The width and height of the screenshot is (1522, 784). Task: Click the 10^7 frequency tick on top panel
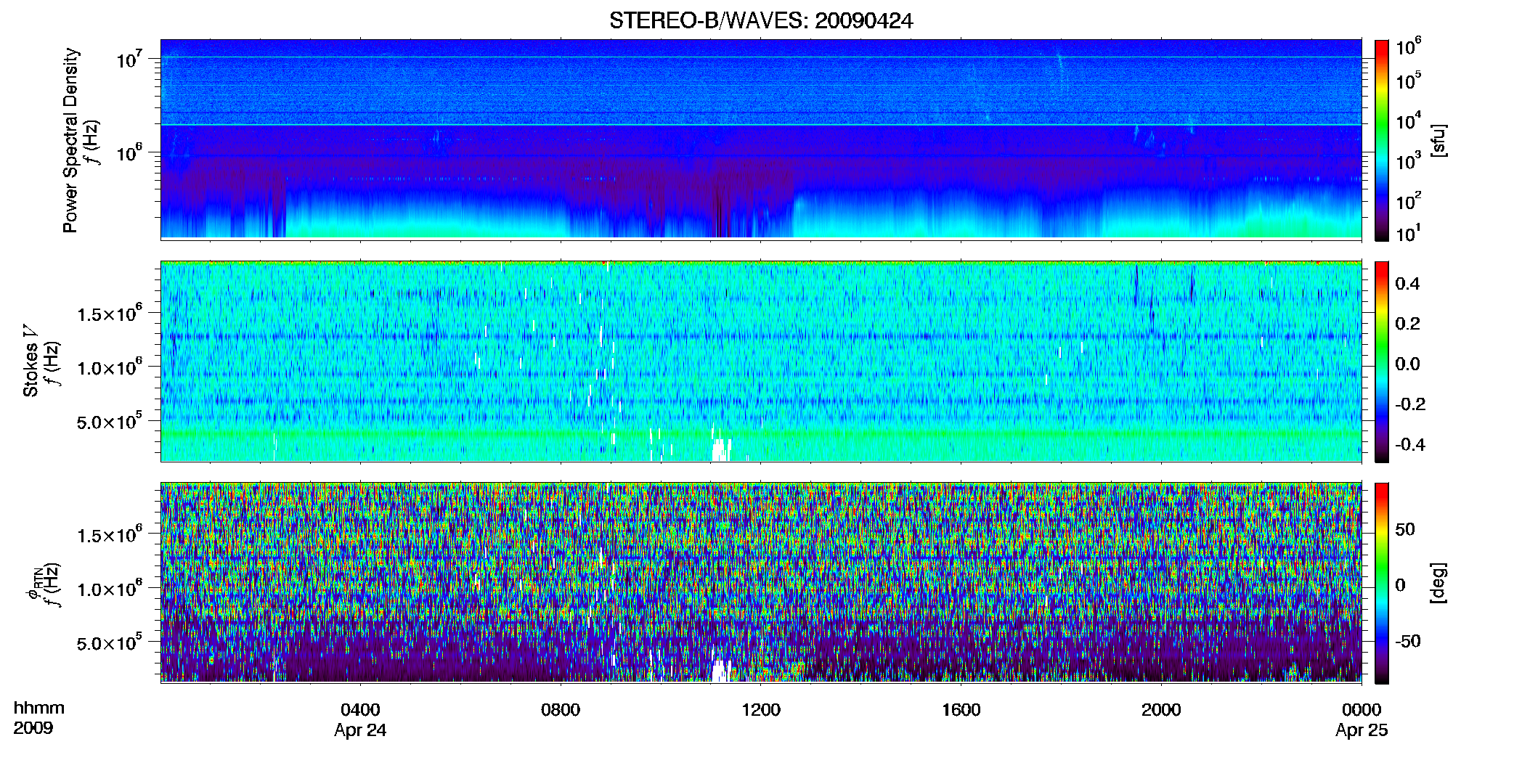pos(129,60)
